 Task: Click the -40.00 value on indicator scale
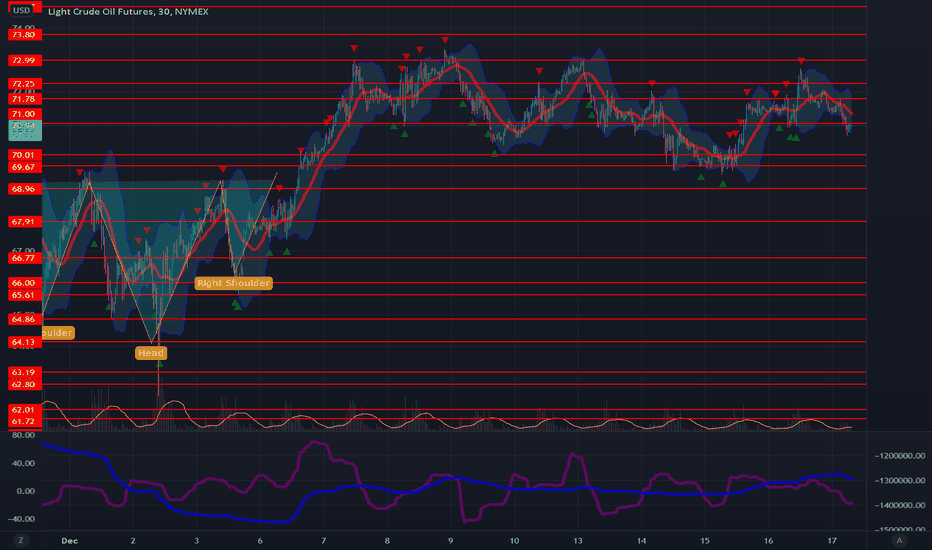21,519
